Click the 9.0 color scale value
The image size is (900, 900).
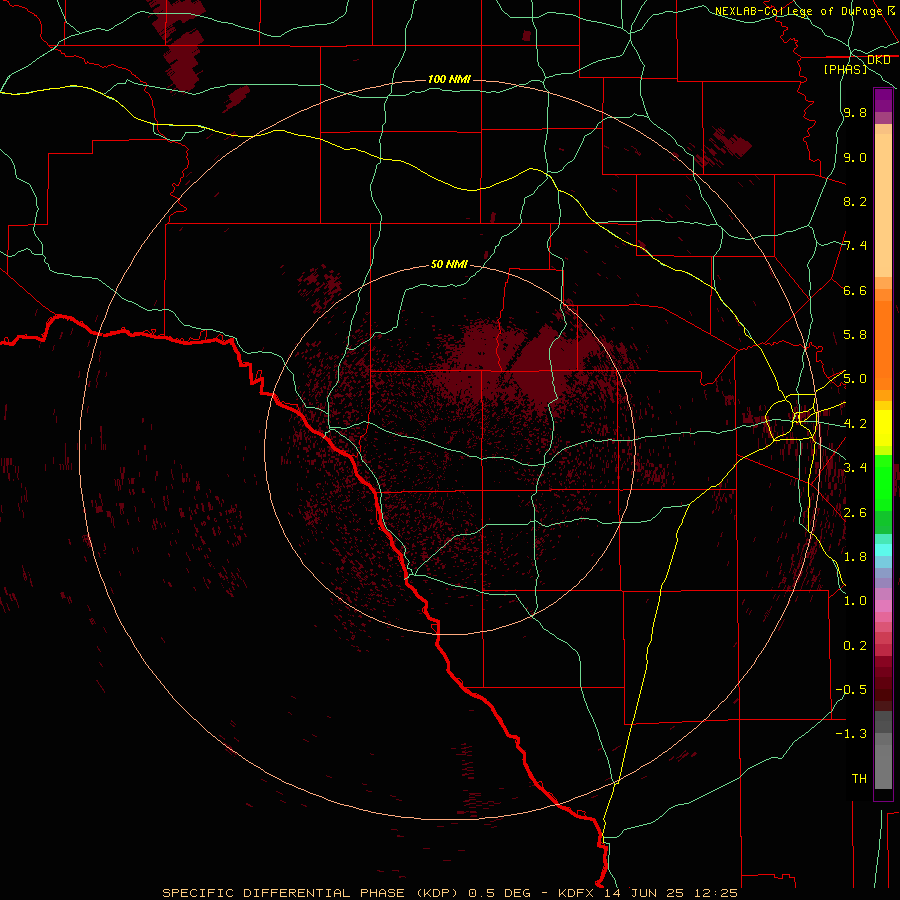click(x=855, y=157)
